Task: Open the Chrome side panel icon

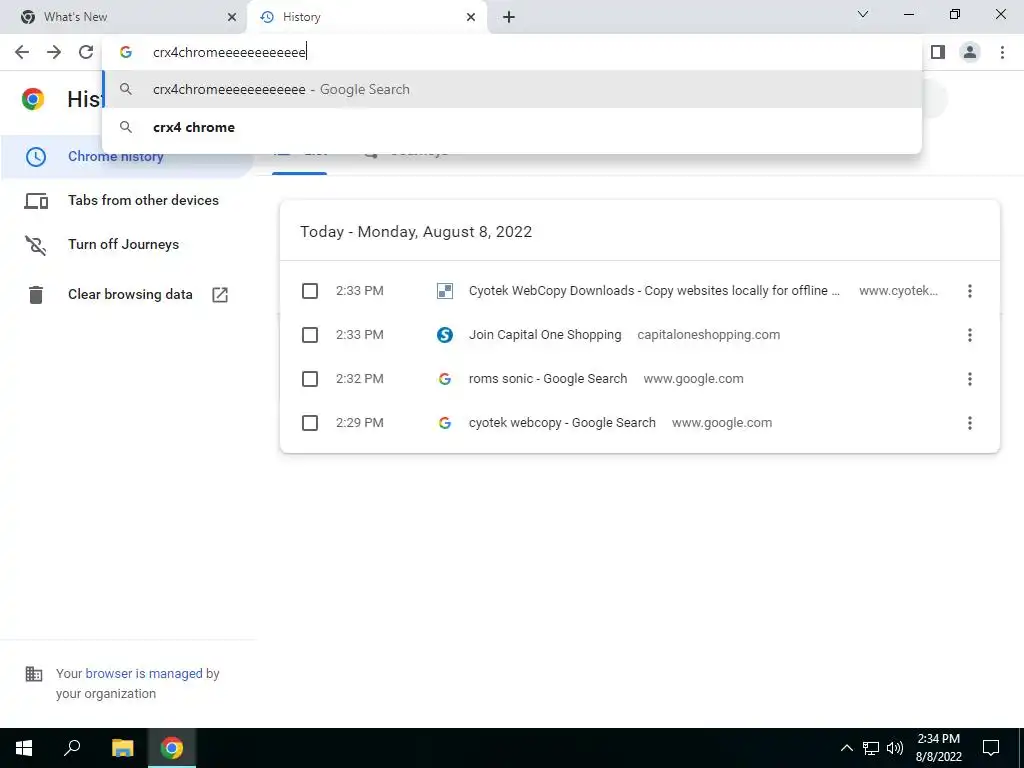Action: (938, 52)
